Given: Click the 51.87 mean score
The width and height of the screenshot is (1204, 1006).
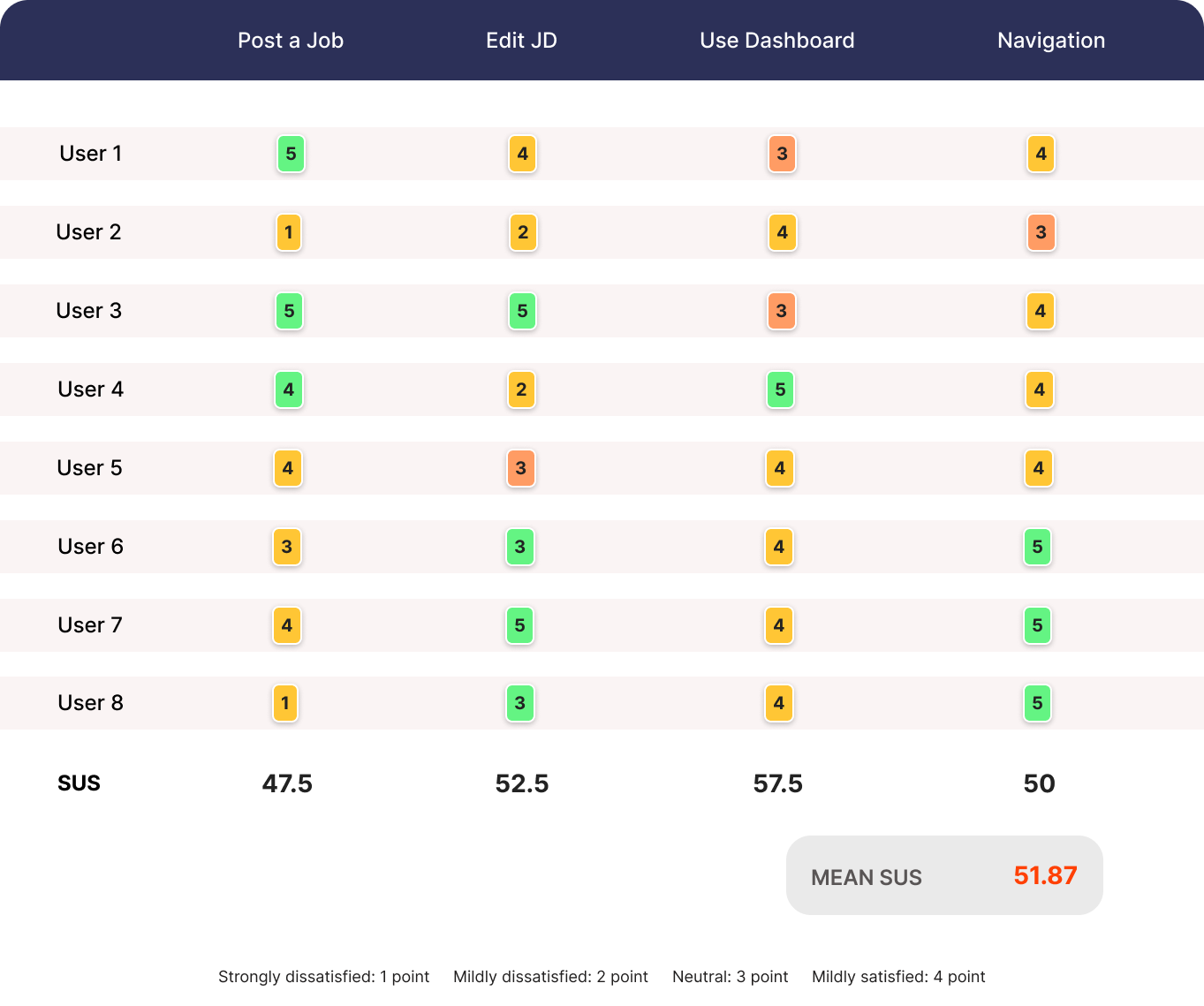Looking at the screenshot, I should [1046, 875].
